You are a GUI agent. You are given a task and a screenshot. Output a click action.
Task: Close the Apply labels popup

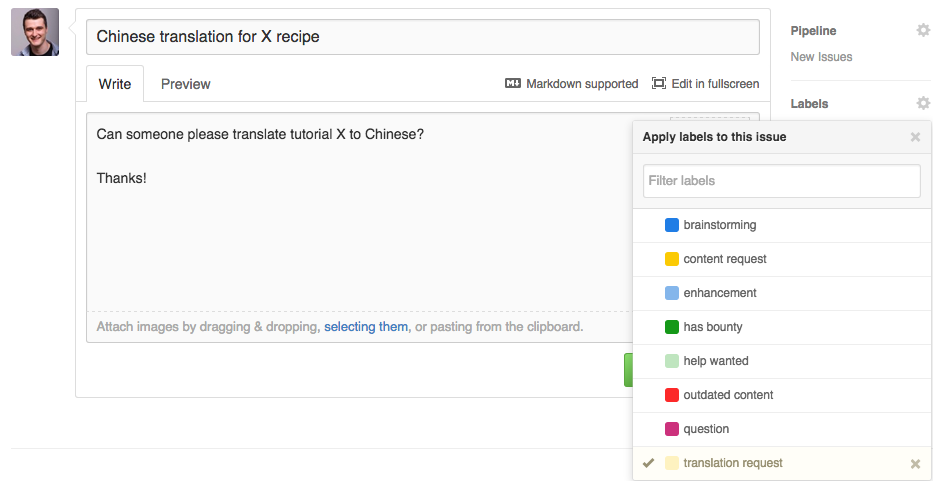click(914, 137)
